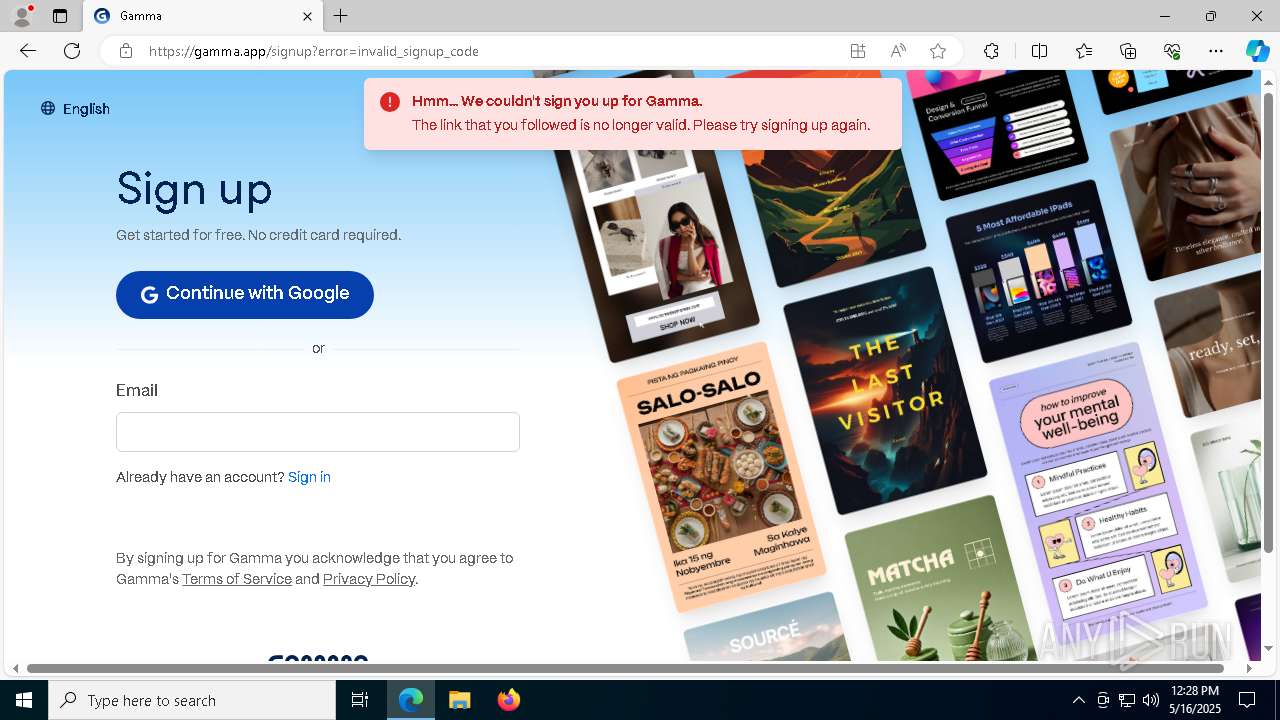Launch Firefox from taskbar
Screen dimensions: 1280x720
coord(508,700)
